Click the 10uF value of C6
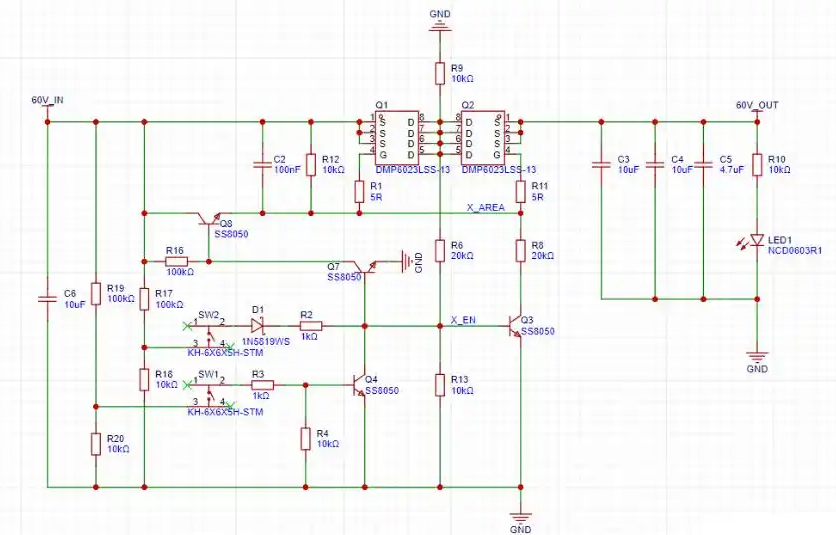The width and height of the screenshot is (836, 535). click(x=75, y=305)
